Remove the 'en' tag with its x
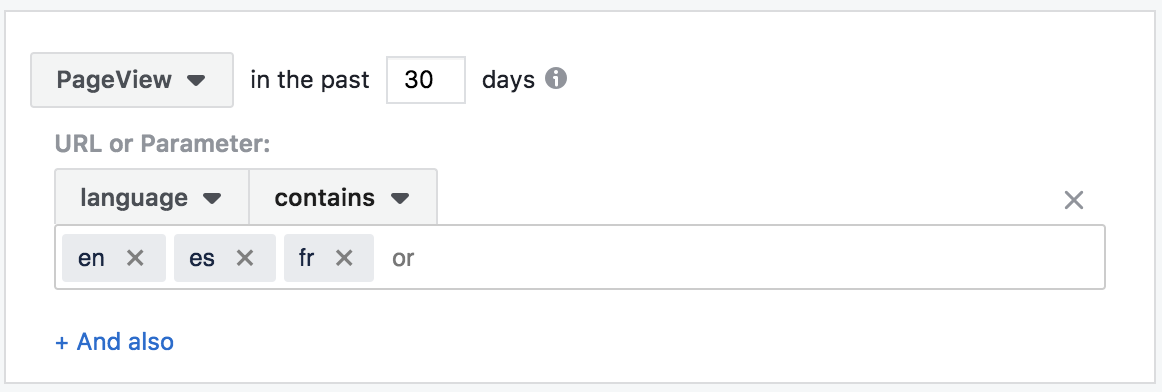The width and height of the screenshot is (1162, 392). 135,258
